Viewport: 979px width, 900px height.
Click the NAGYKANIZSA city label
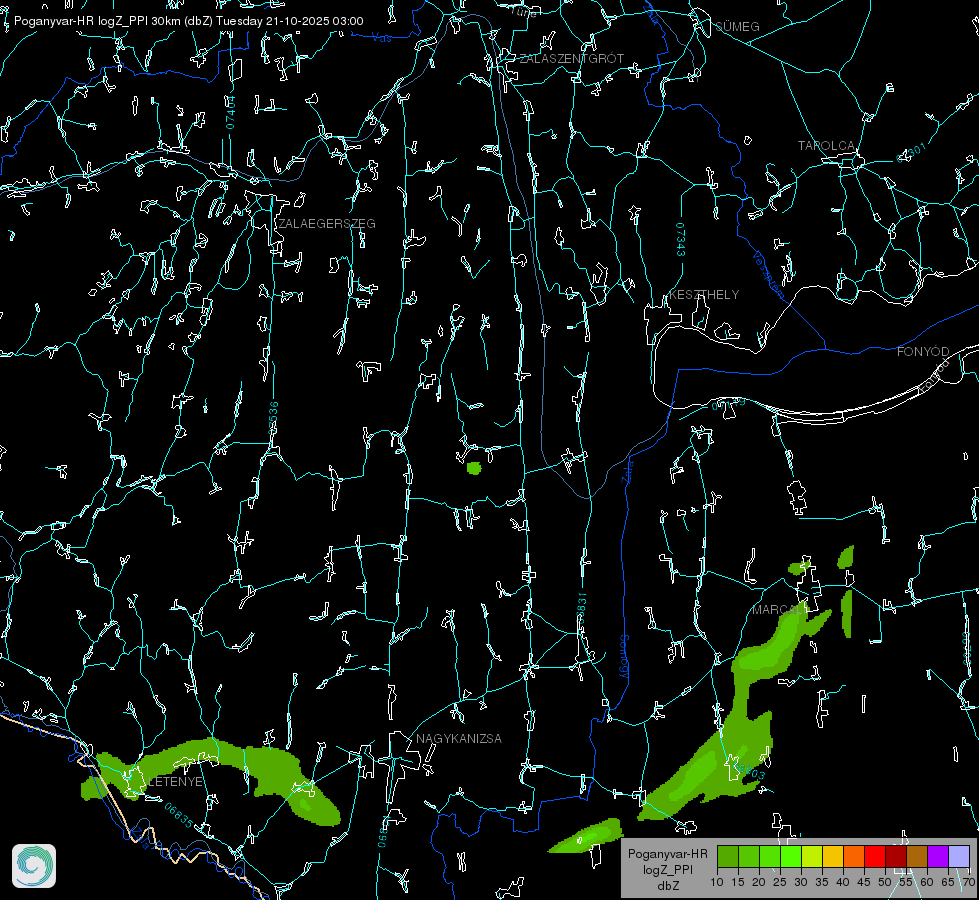coord(459,738)
